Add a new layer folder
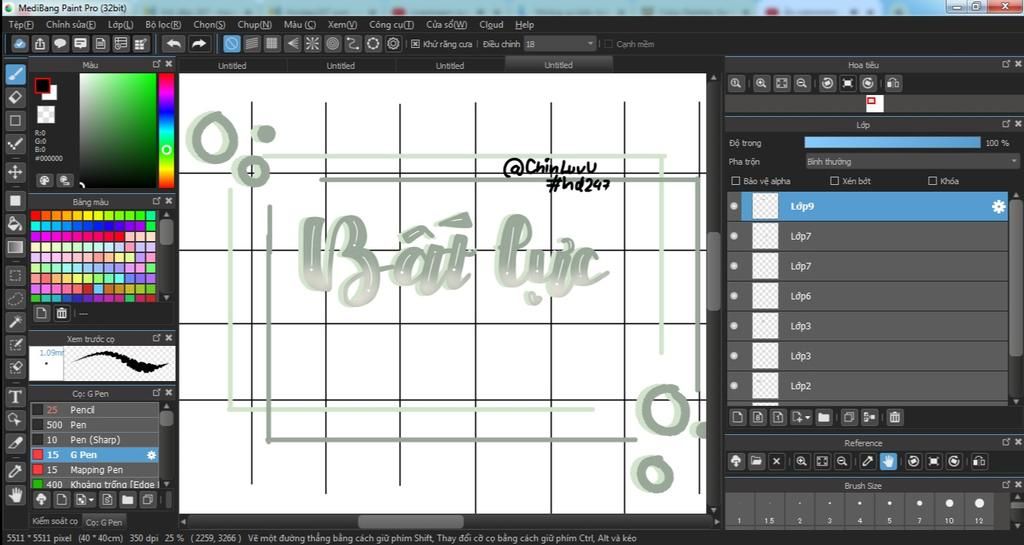 point(824,417)
